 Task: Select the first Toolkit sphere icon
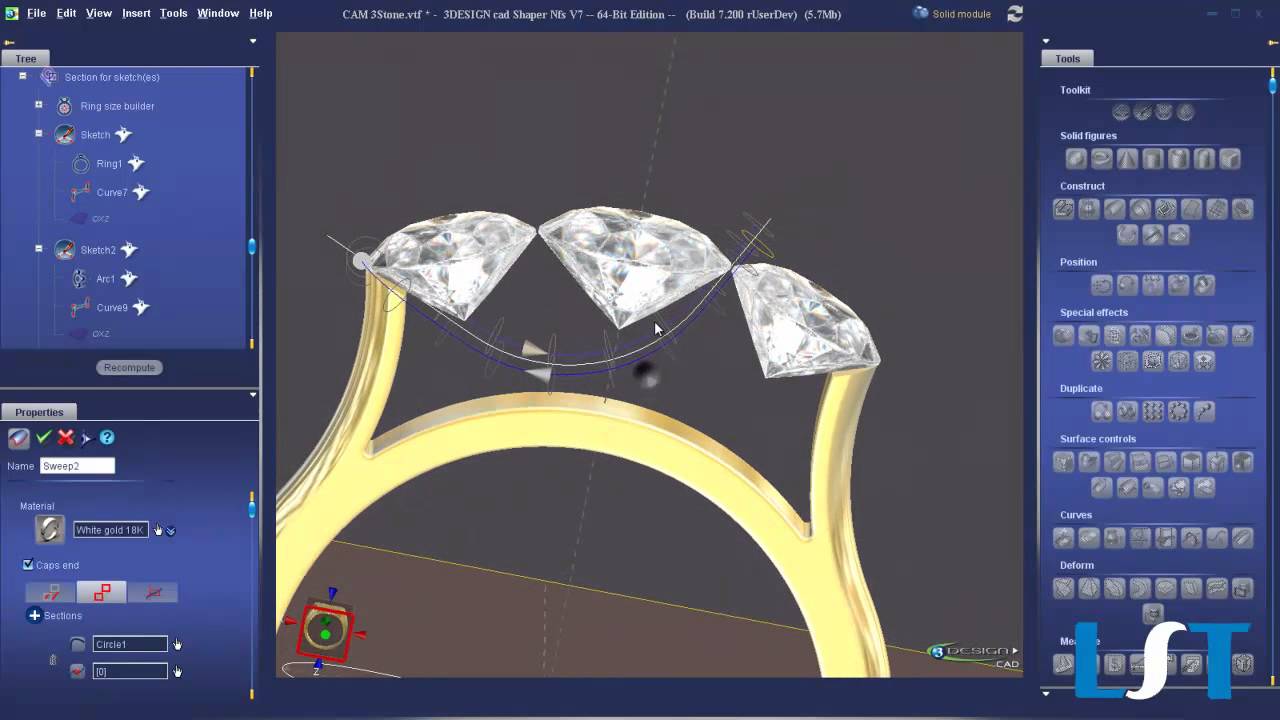coord(1121,112)
